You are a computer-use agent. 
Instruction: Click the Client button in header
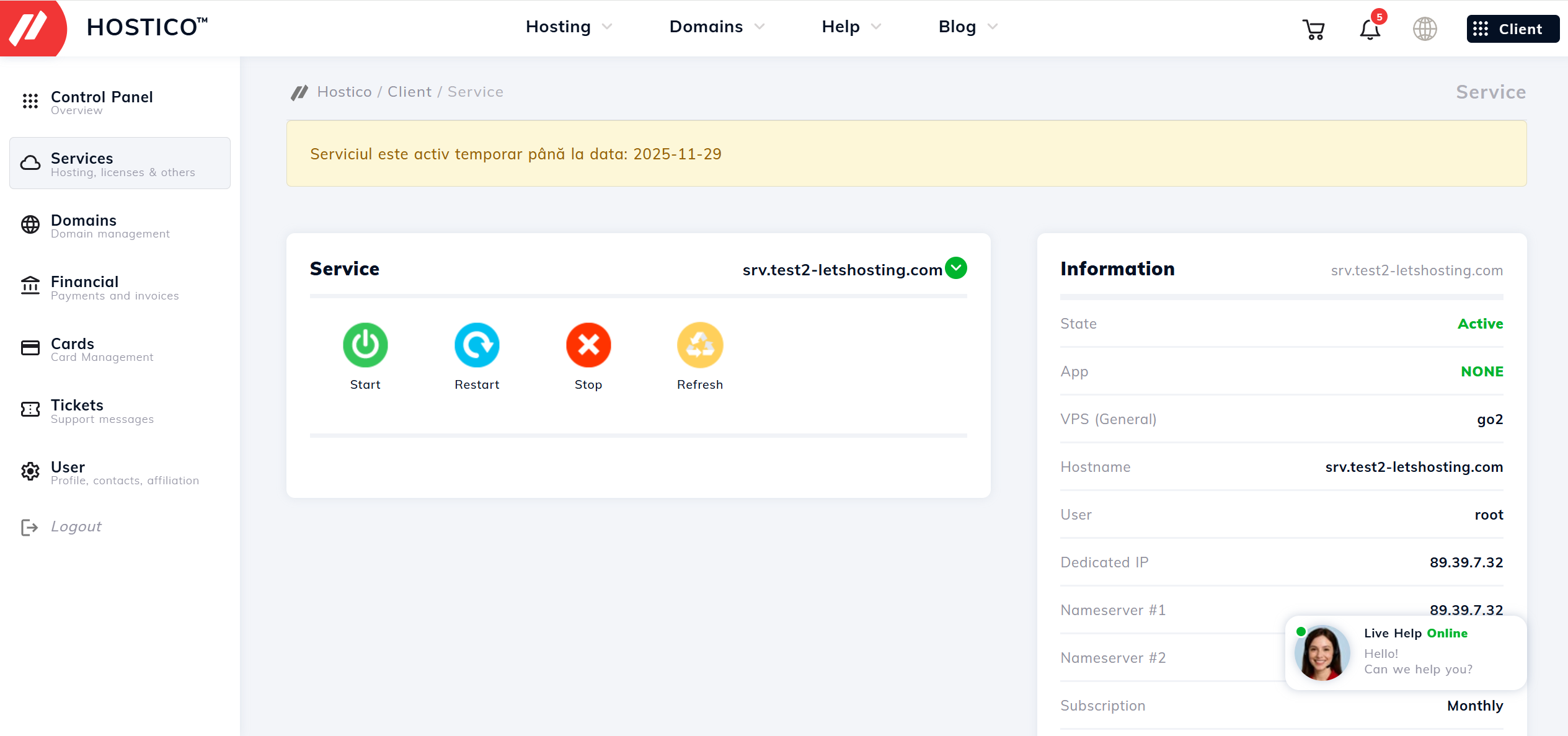click(1513, 29)
